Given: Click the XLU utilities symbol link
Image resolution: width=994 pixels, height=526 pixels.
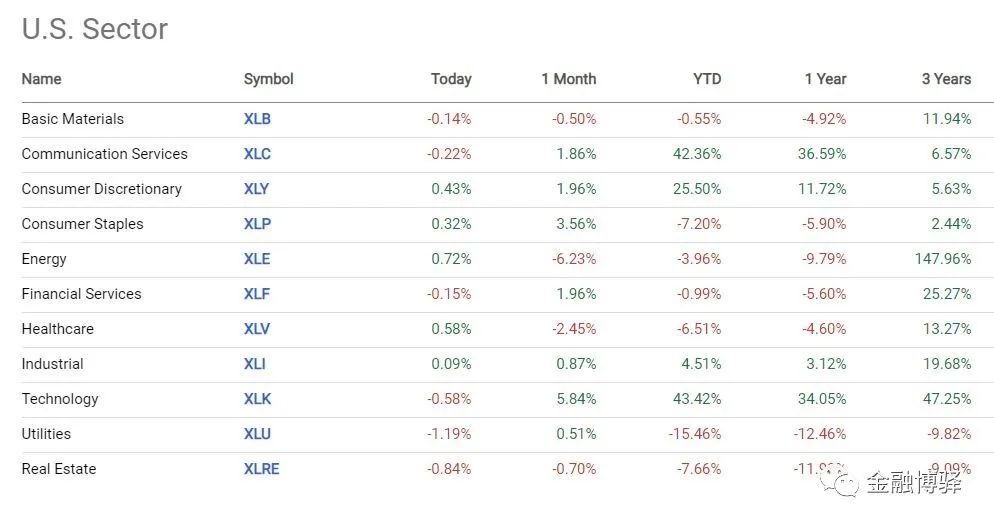Looking at the screenshot, I should point(257,434).
